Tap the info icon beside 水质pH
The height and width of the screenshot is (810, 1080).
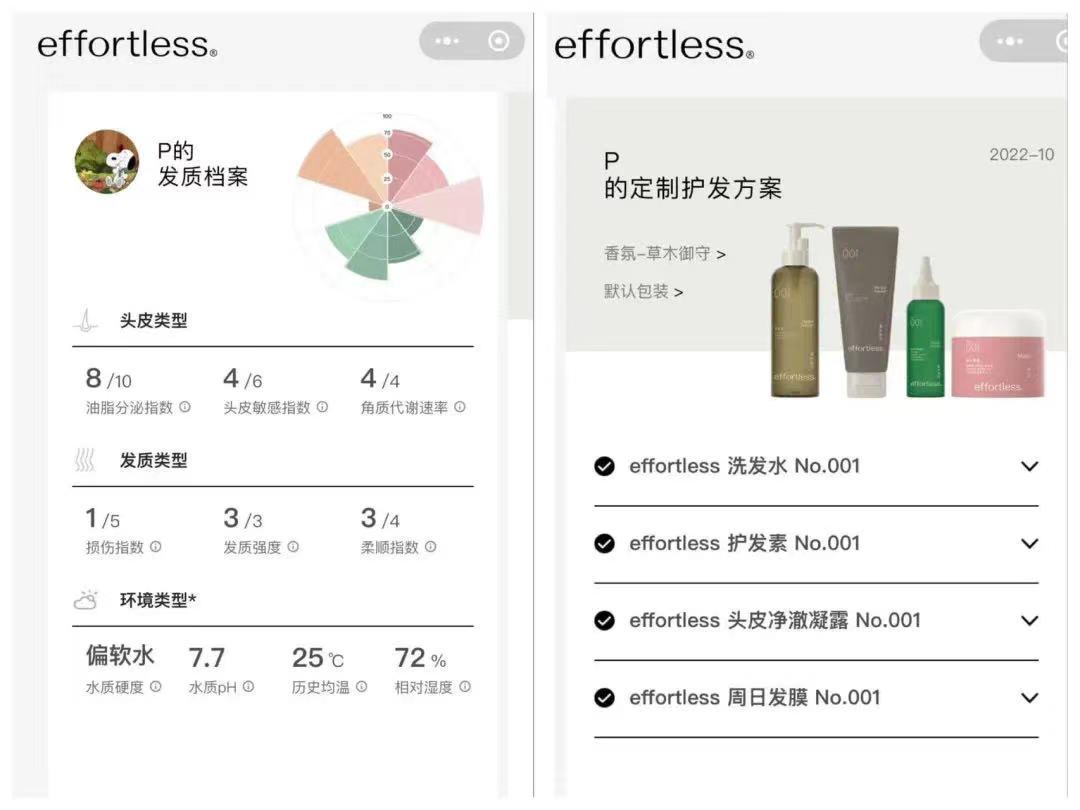click(248, 687)
